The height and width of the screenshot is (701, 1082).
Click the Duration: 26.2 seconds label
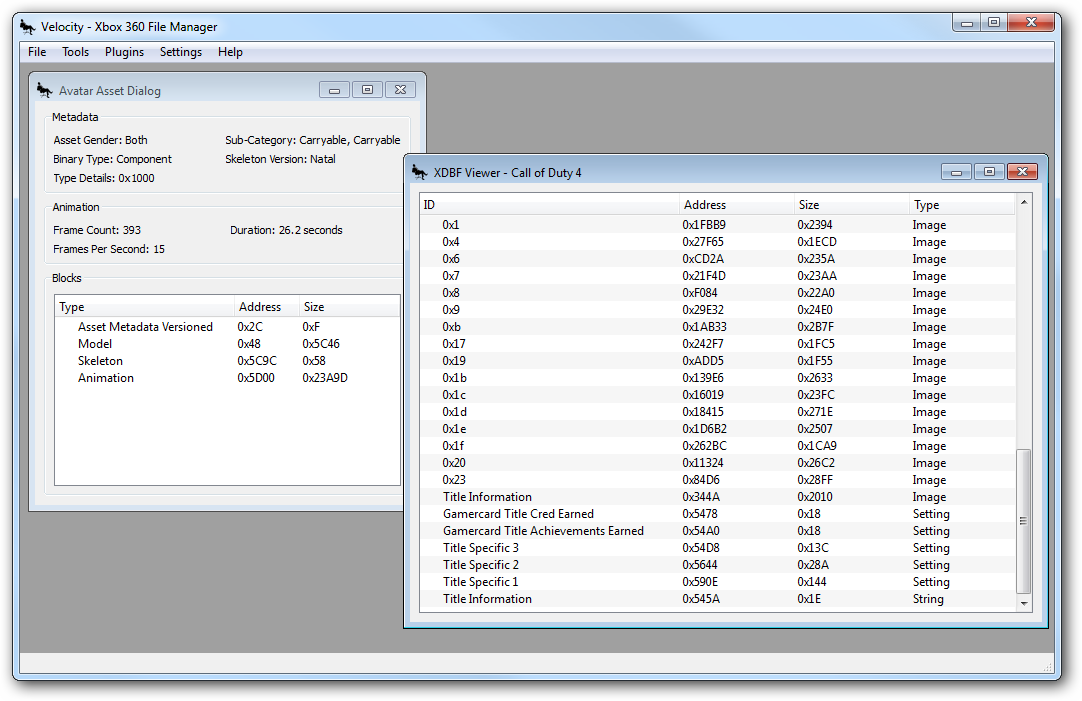tap(286, 230)
